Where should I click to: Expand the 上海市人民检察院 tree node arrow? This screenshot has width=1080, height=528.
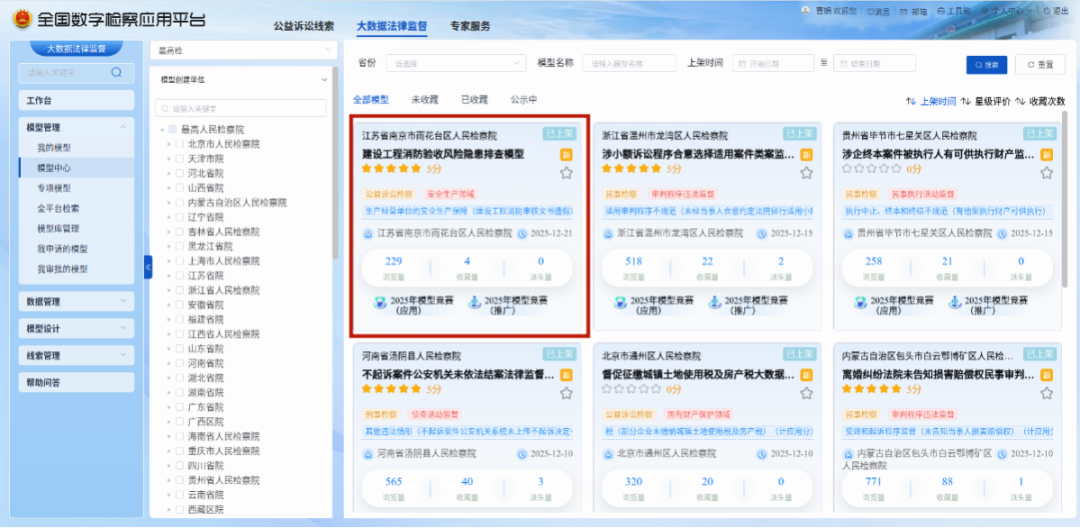click(169, 261)
